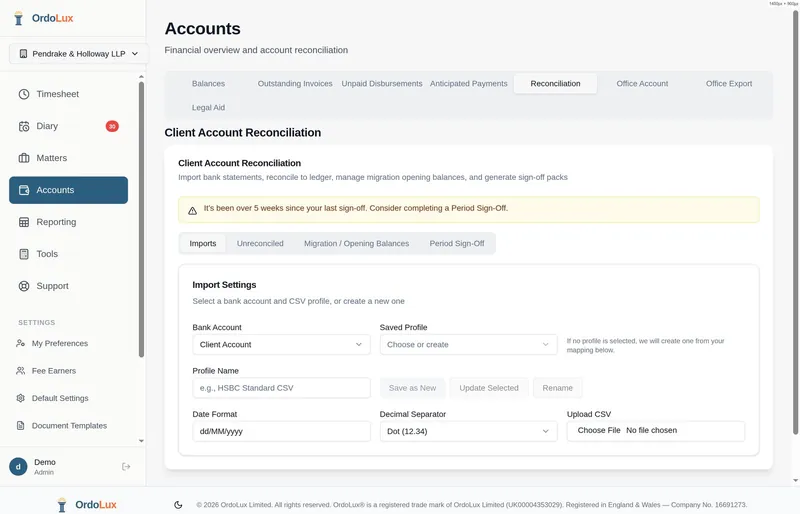Click the Fee Earners people icon
This screenshot has width=800, height=514.
[20, 371]
